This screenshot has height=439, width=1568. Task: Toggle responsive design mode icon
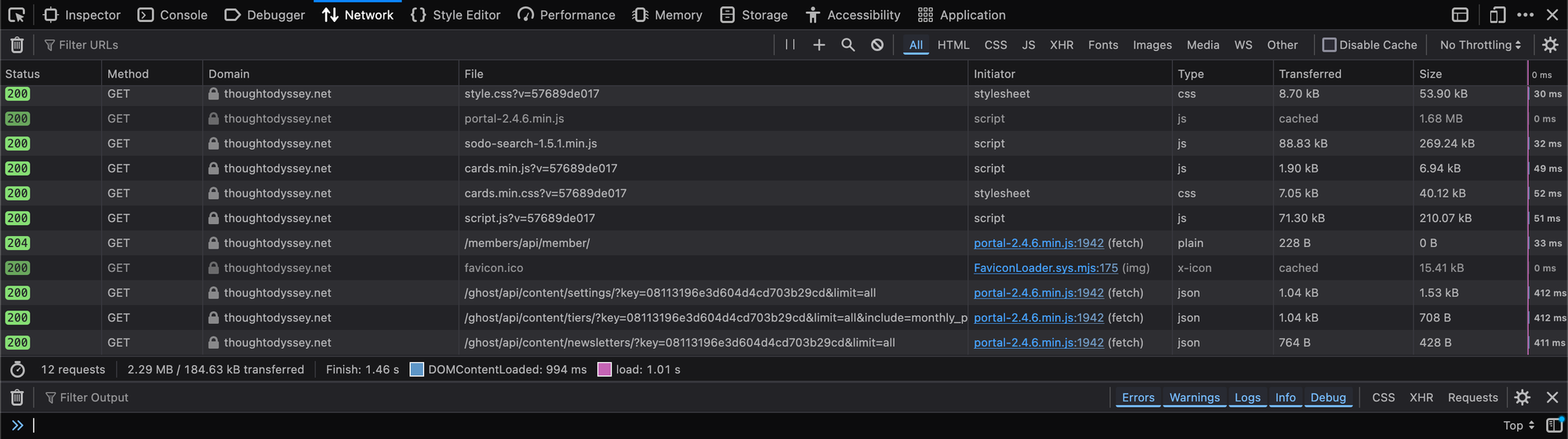[x=1497, y=15]
